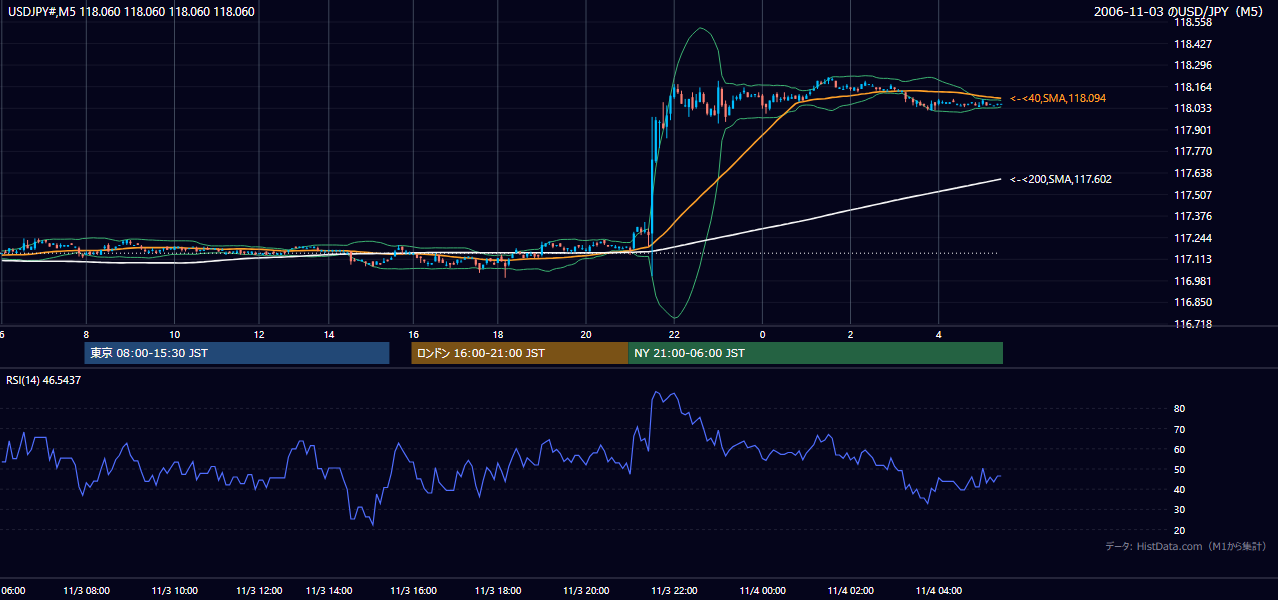
Task: Click hour label 10 under price chart
Action: point(175,334)
